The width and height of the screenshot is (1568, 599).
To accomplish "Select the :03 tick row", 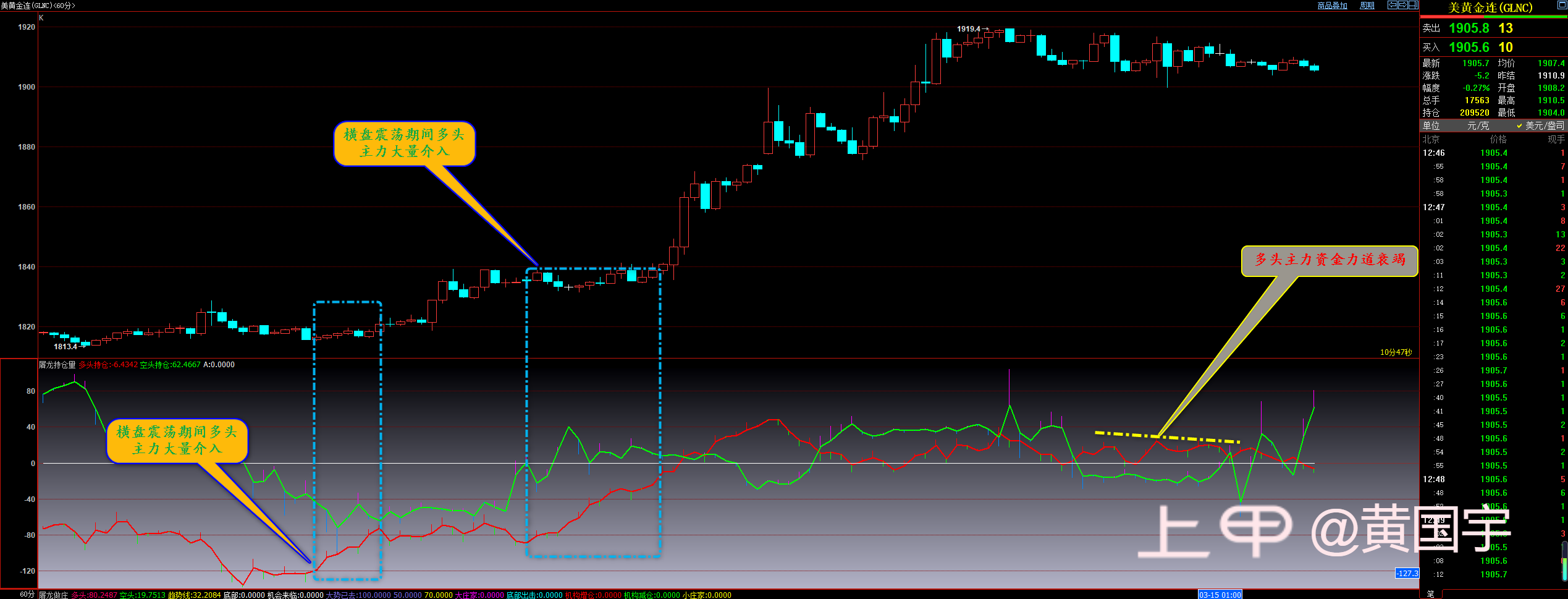I will coord(1493,261).
